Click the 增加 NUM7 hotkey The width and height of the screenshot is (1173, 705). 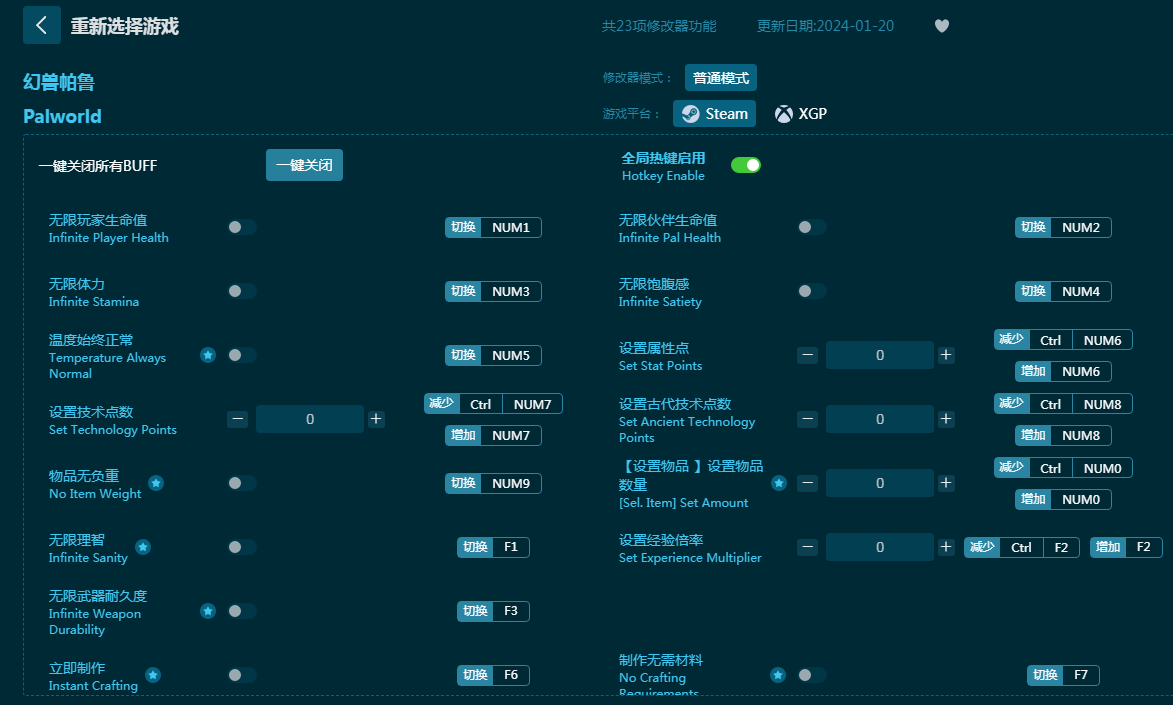(x=493, y=436)
